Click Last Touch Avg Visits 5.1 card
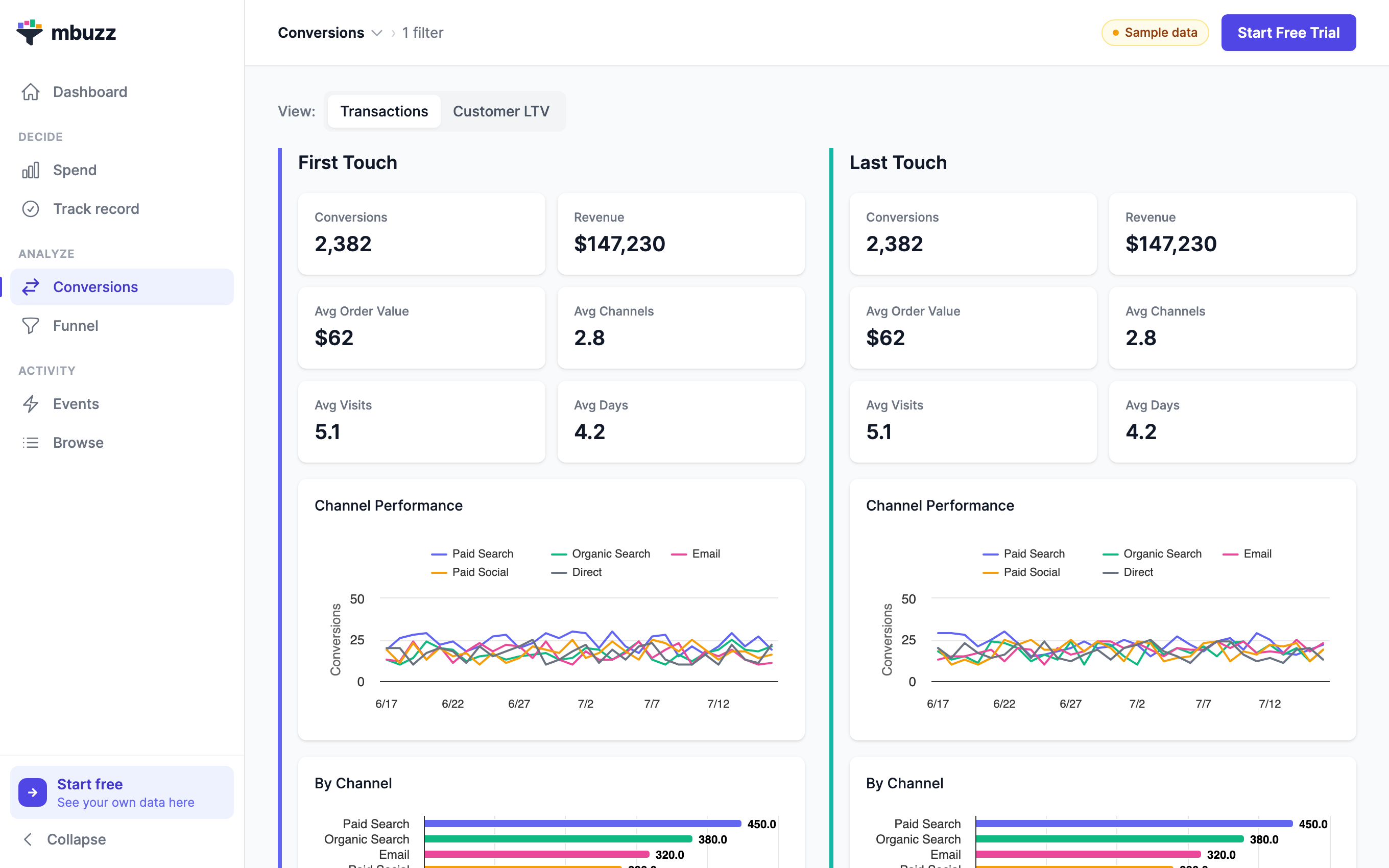The height and width of the screenshot is (868, 1389). pos(973,422)
